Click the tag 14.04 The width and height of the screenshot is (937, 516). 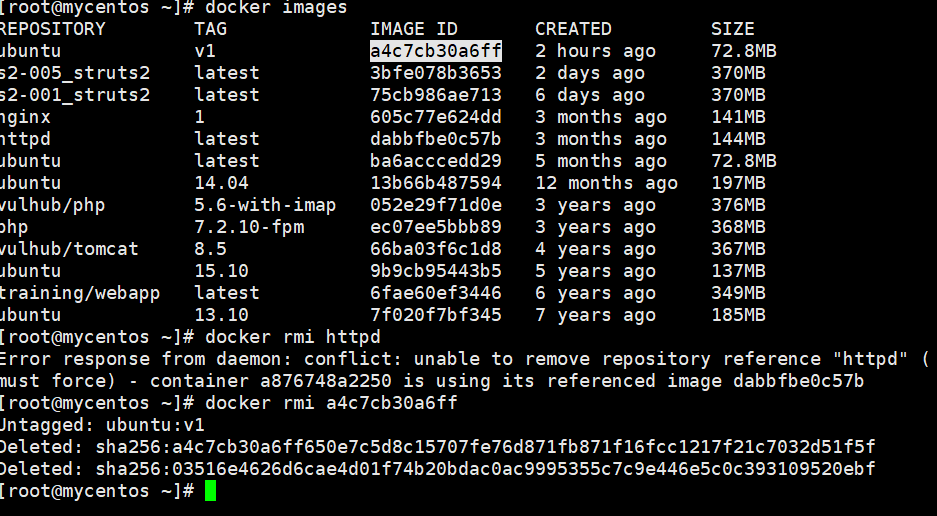pos(221,183)
